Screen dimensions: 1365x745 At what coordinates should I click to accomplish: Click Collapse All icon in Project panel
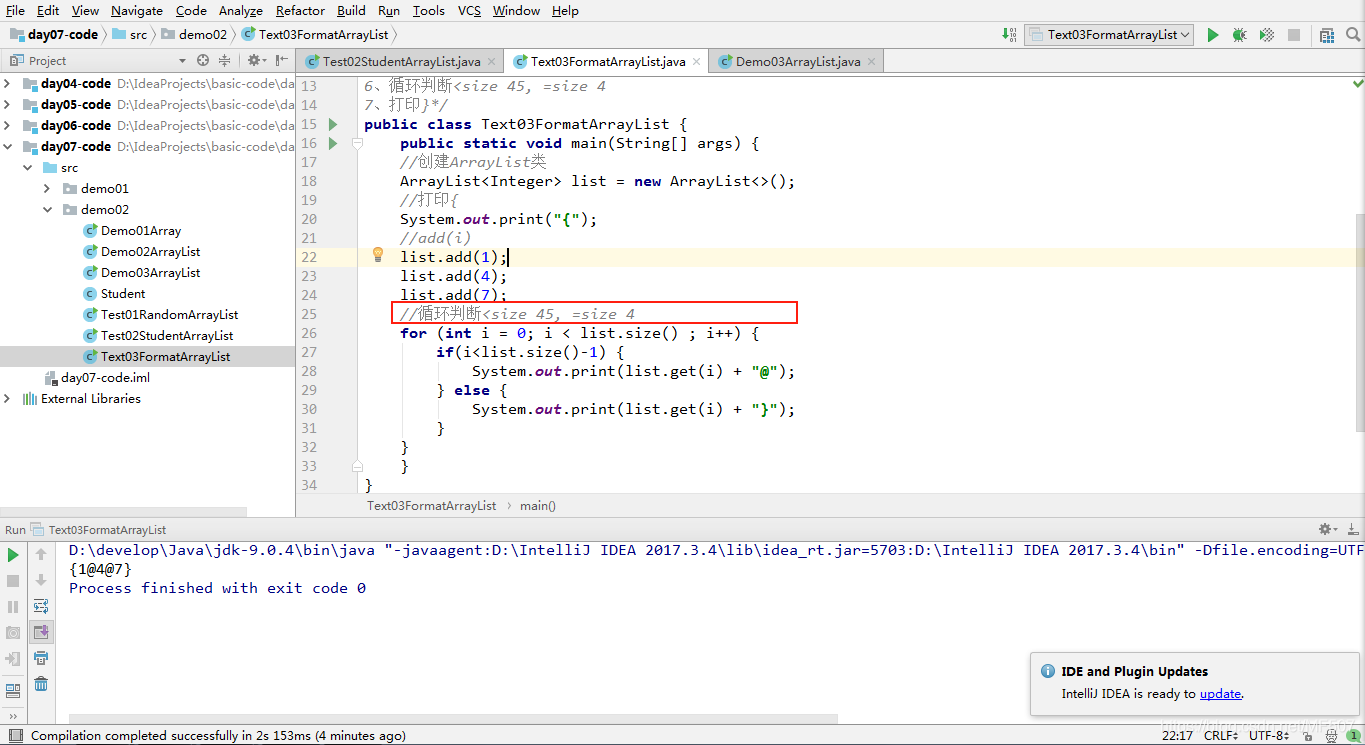[x=224, y=61]
